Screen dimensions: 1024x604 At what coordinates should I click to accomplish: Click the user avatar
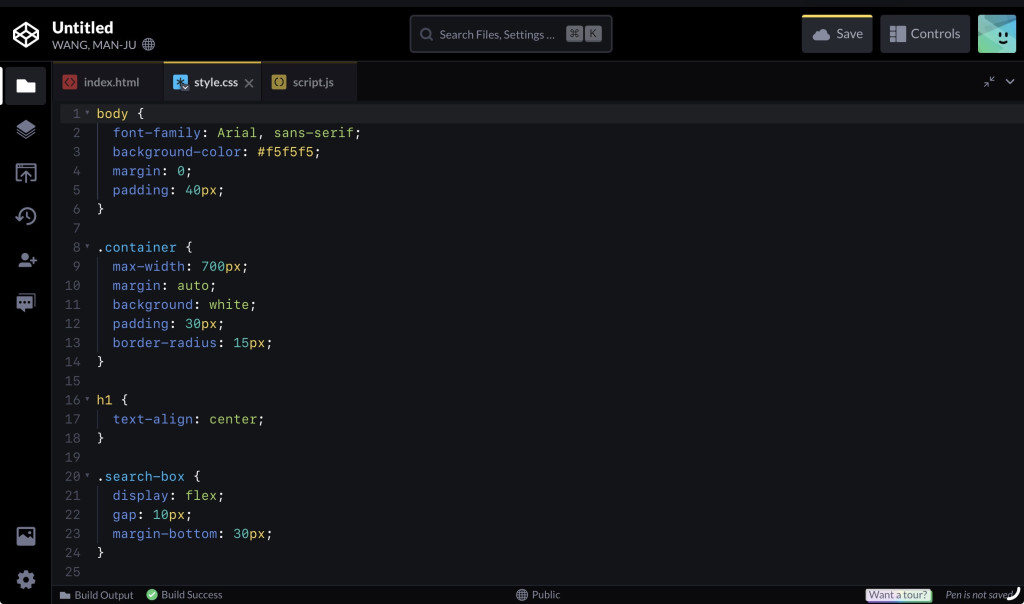[x=997, y=34]
